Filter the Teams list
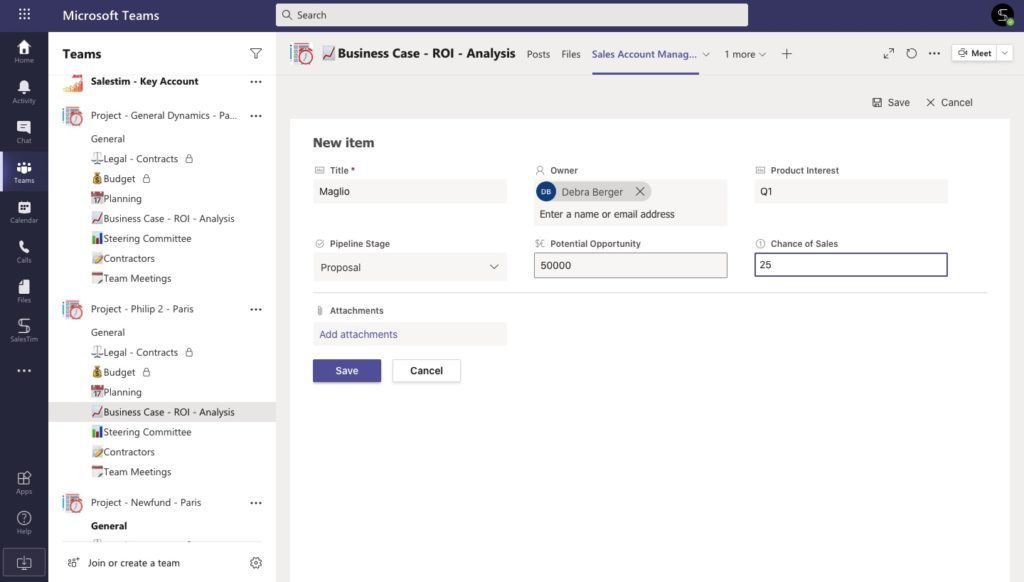 coord(256,54)
